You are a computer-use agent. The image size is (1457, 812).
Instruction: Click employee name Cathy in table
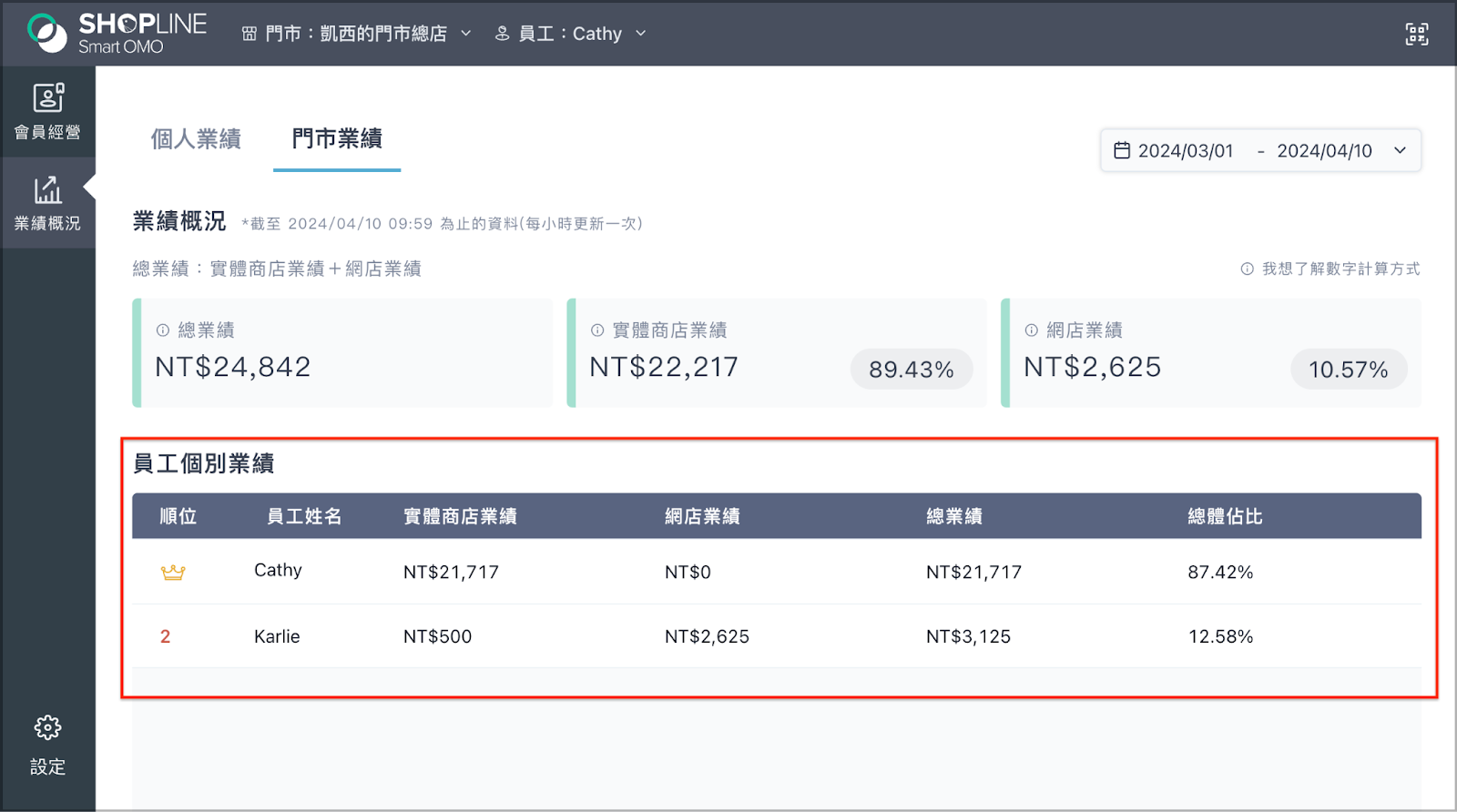click(x=278, y=570)
